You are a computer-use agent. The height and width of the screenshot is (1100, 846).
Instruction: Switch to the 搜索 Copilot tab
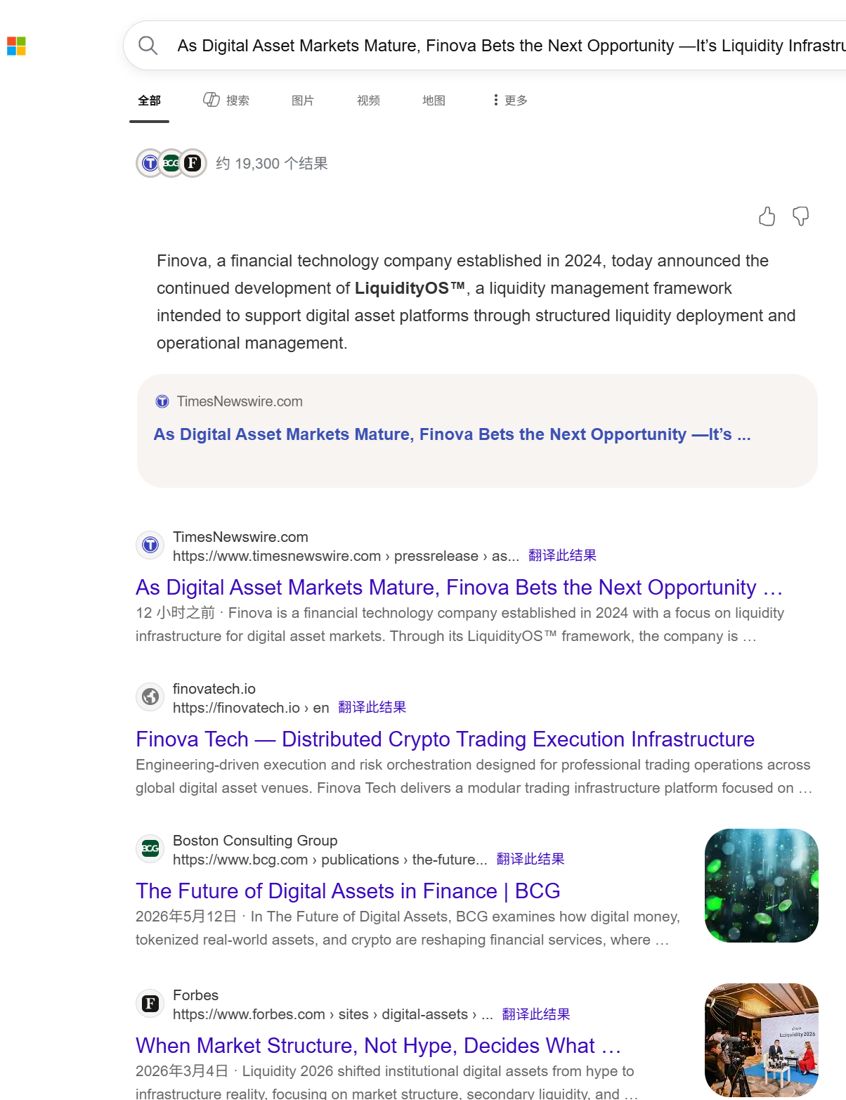coord(226,100)
